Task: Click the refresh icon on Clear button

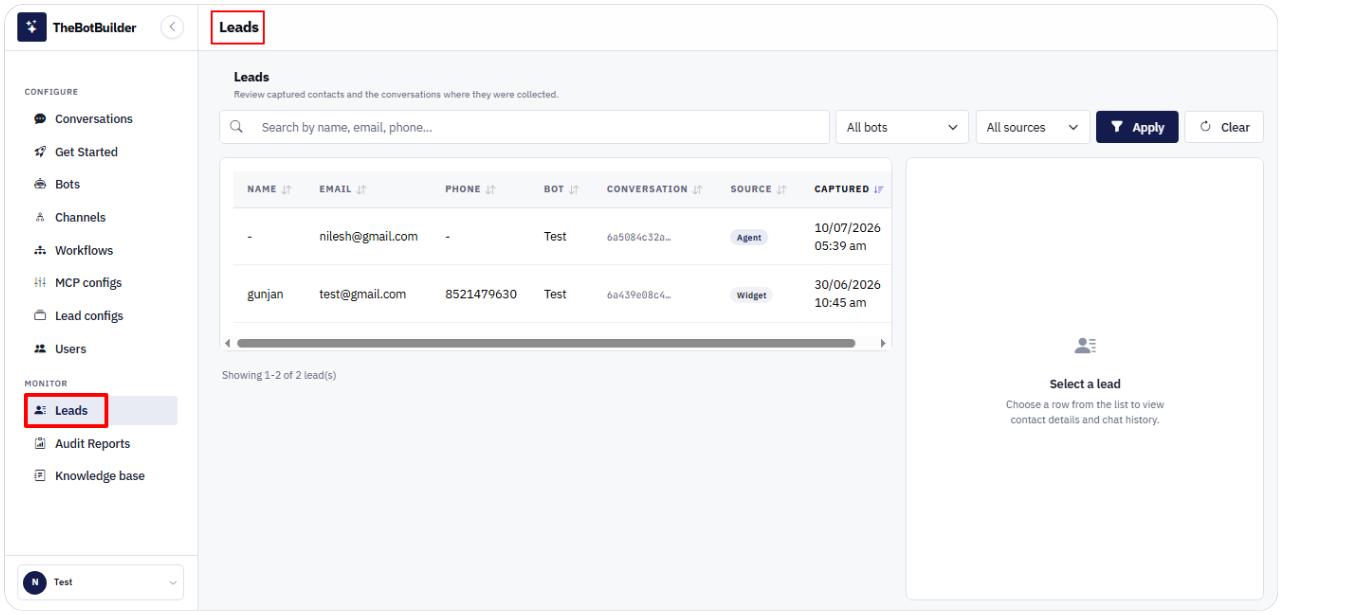Action: pos(1205,127)
